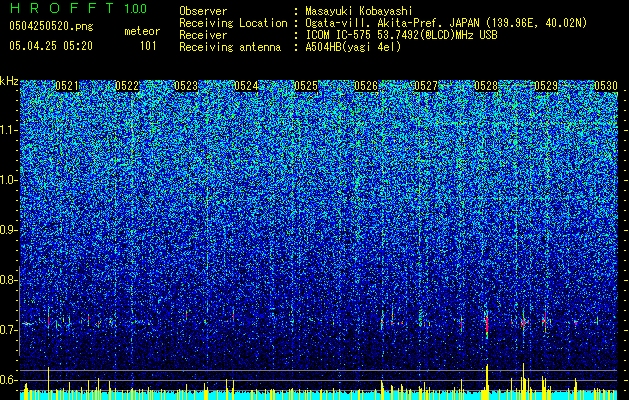Select the 0523 time marker
This screenshot has height=400, width=629.
click(187, 86)
